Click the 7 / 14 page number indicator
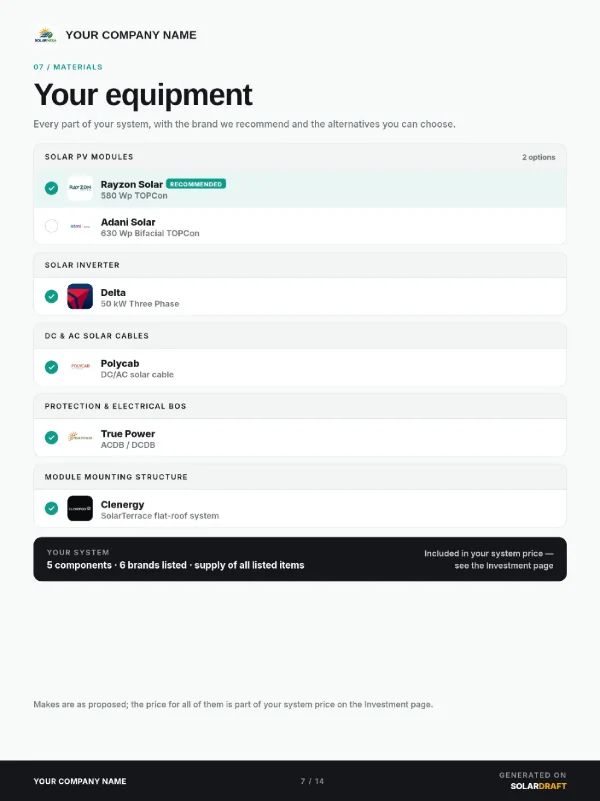600x801 pixels. (x=312, y=781)
